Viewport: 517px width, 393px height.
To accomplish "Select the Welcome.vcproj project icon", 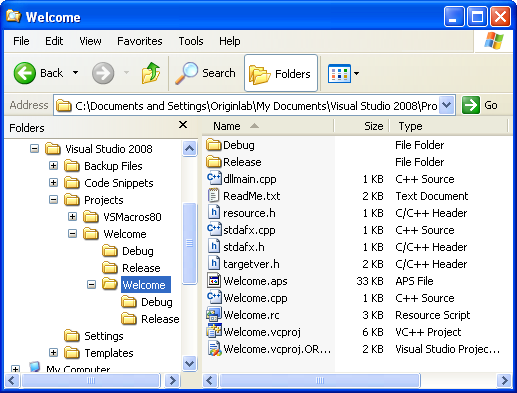I will pos(214,331).
